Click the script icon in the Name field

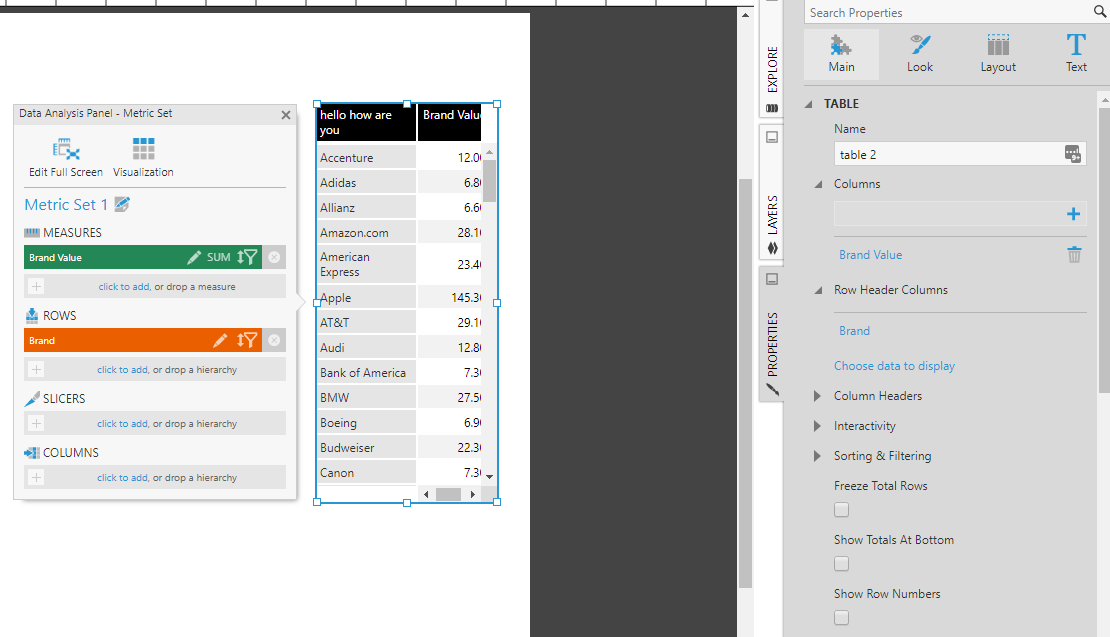(x=1072, y=154)
